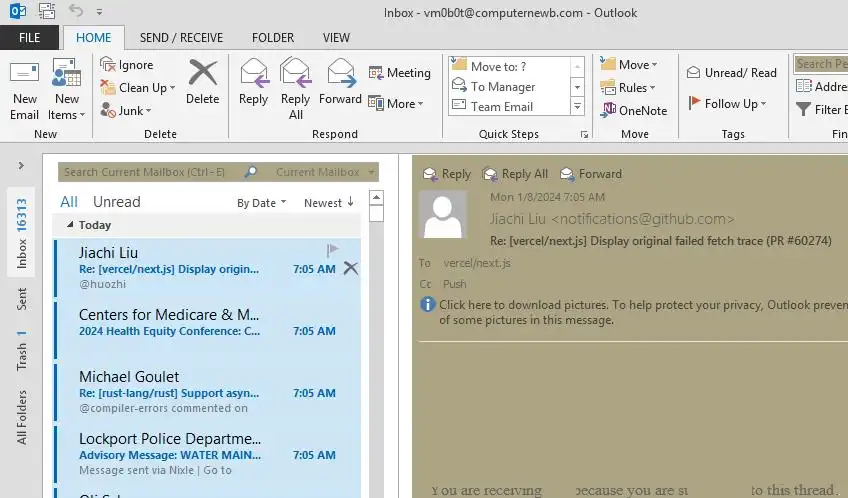Viewport: 848px width, 498px height.
Task: Click the search magnifier icon
Action: pyautogui.click(x=250, y=172)
